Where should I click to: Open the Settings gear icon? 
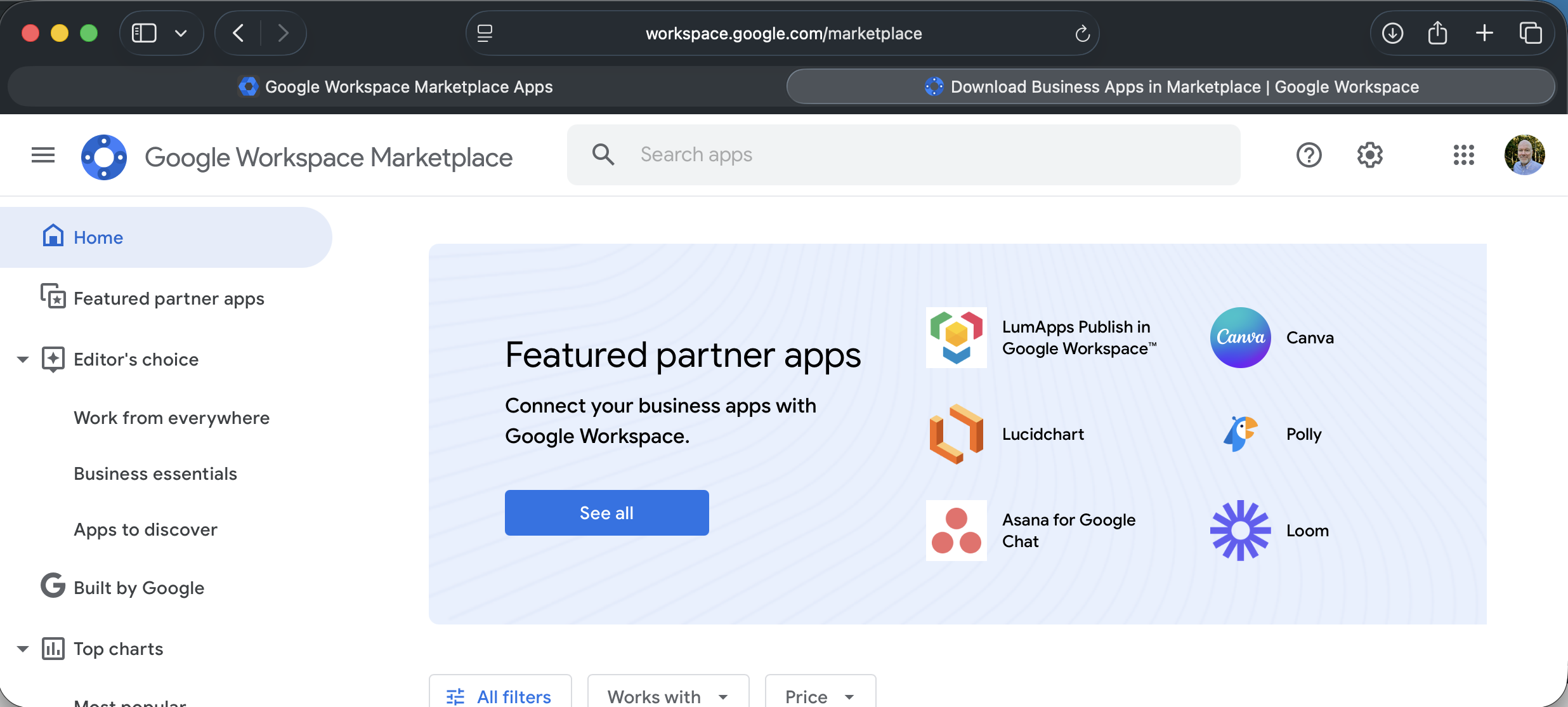click(1369, 155)
